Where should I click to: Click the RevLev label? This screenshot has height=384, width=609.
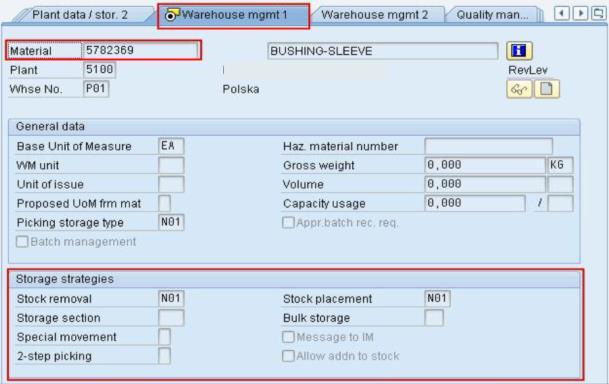528,70
